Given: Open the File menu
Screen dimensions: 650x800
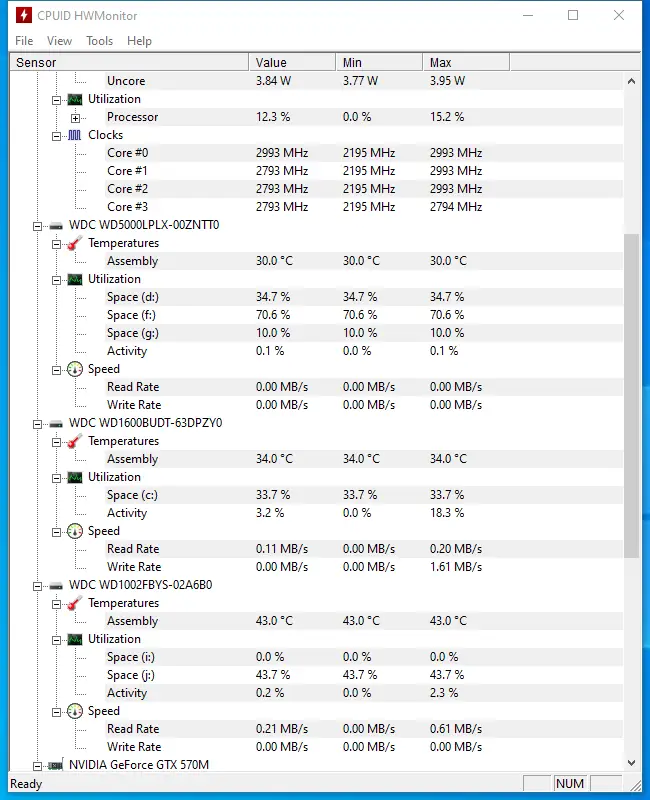Looking at the screenshot, I should click(24, 41).
